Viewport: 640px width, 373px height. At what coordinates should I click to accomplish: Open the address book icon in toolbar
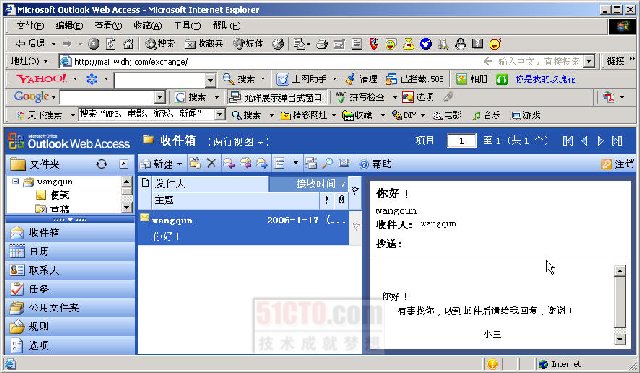[344, 164]
